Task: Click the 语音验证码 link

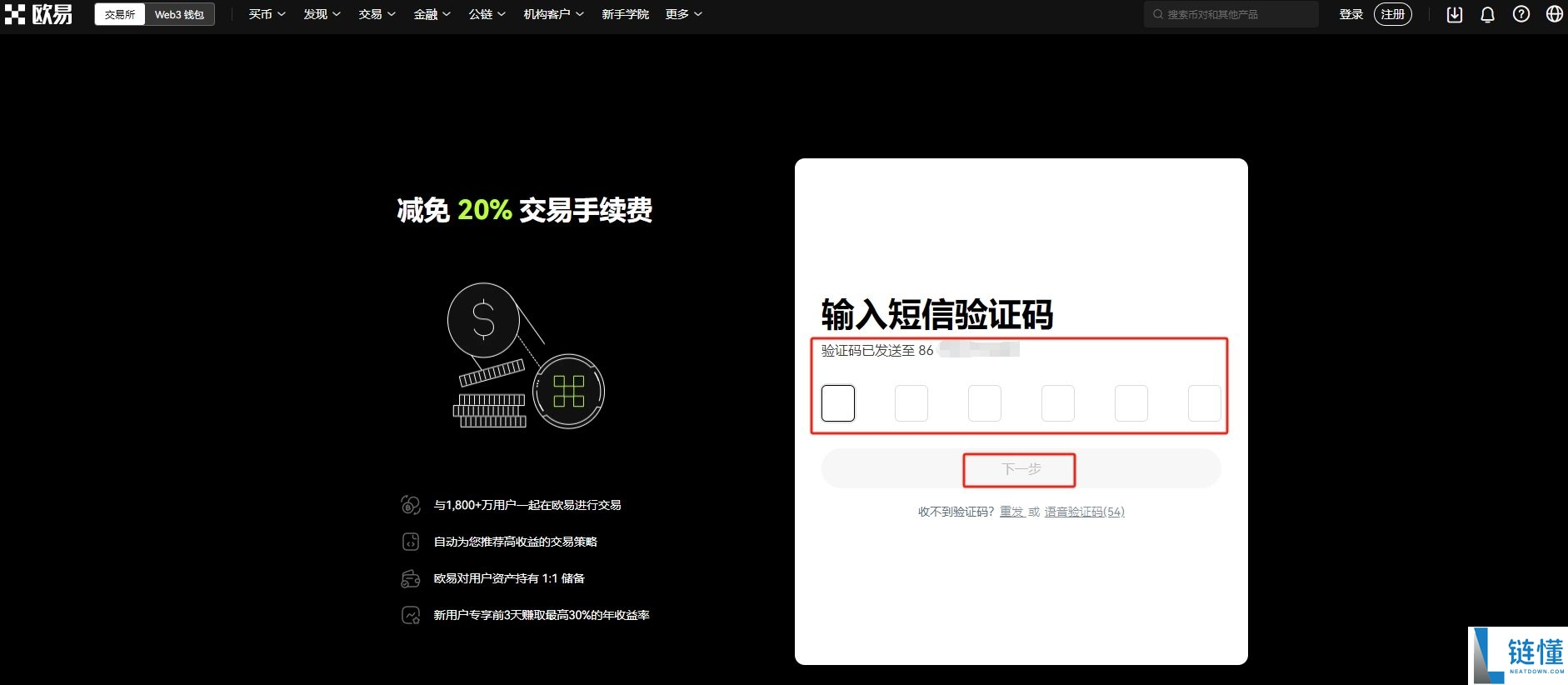Action: point(1085,512)
